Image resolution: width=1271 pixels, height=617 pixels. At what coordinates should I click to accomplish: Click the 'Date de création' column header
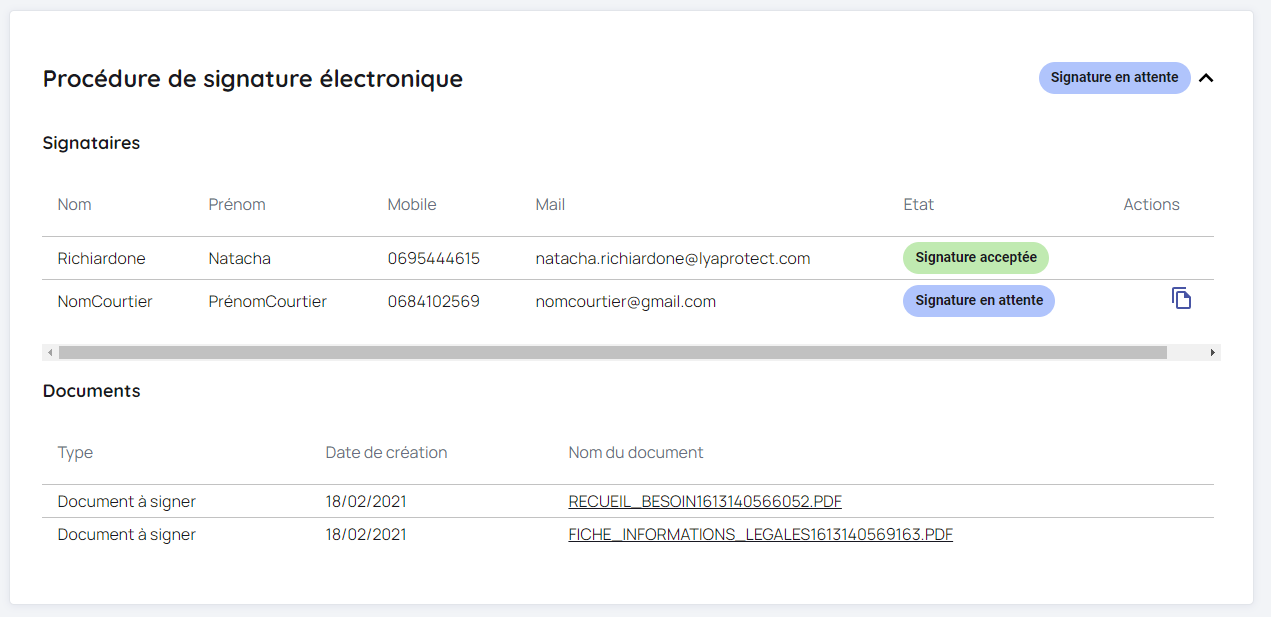pos(386,453)
